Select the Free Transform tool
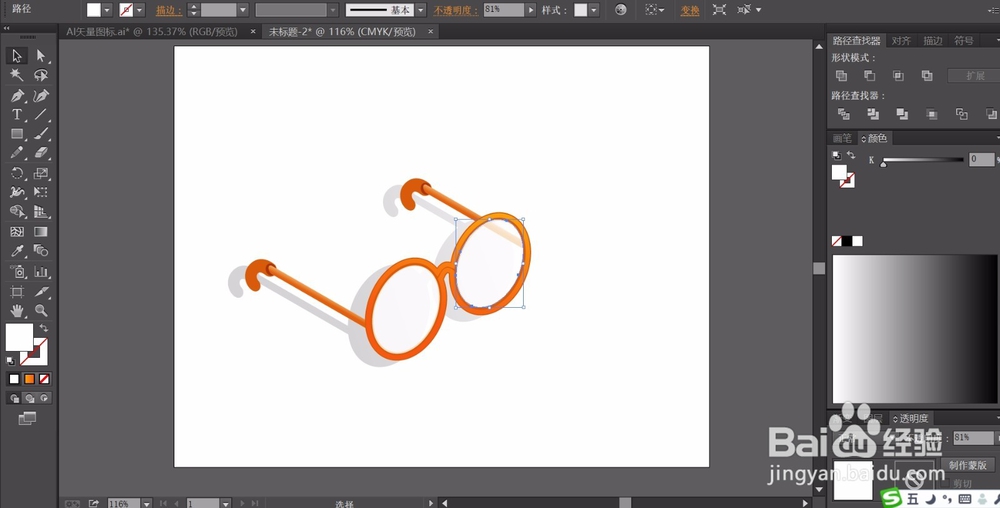 (41, 192)
